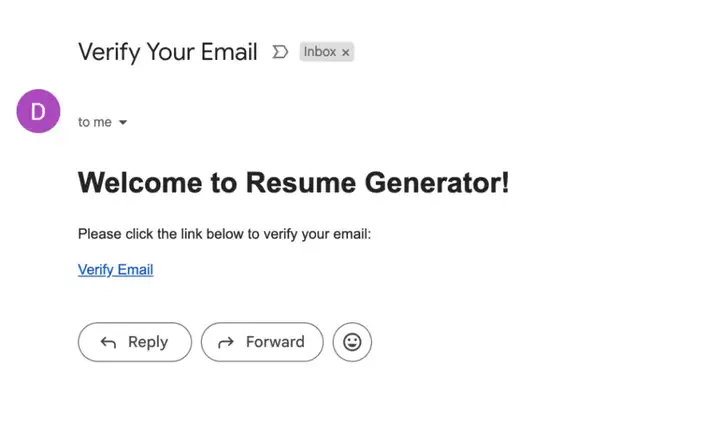Select the "Verify Your Email" subject line
Screen dimensions: 720x440
168,52
